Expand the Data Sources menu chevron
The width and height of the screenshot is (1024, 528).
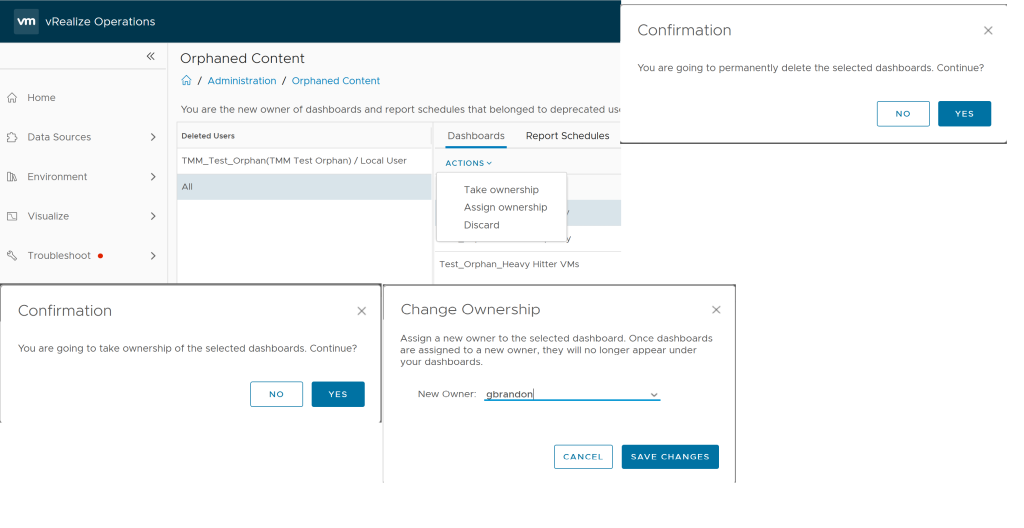tap(153, 137)
